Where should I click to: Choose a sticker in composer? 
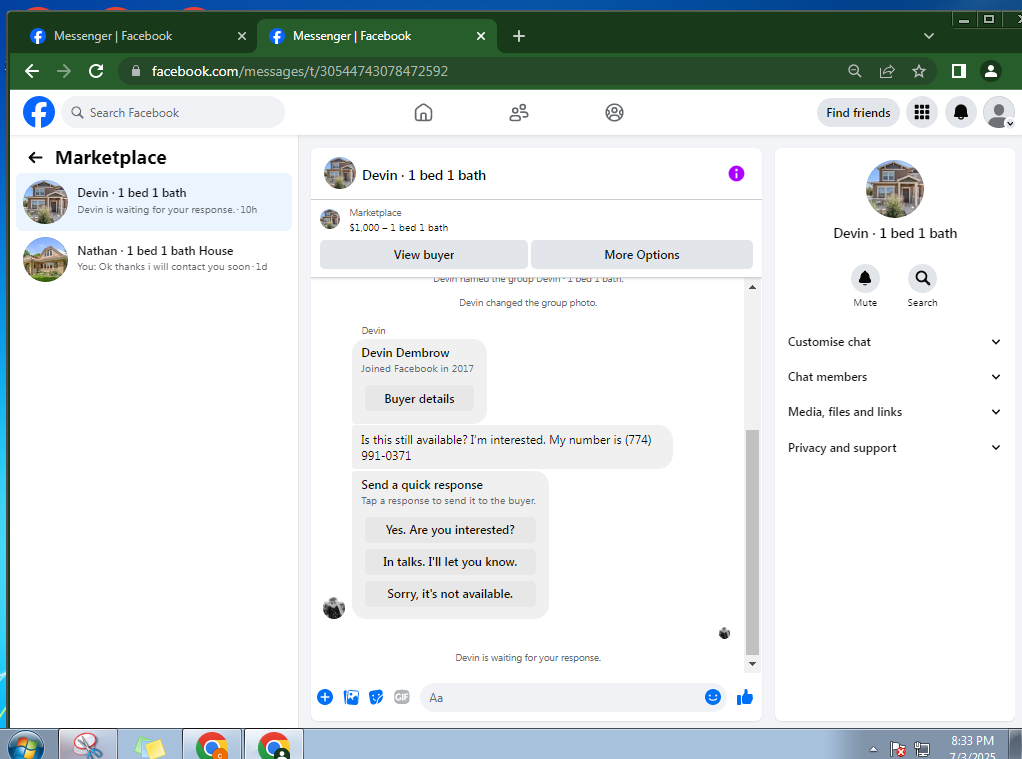tap(376, 697)
